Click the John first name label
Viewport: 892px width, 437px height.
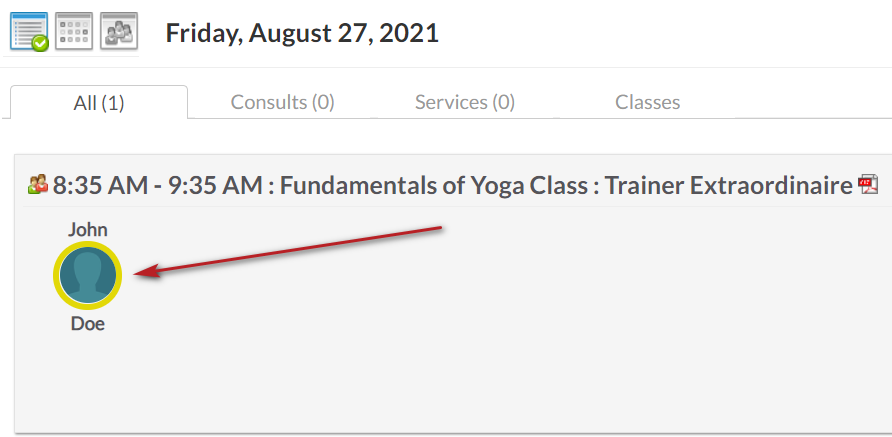pos(88,229)
